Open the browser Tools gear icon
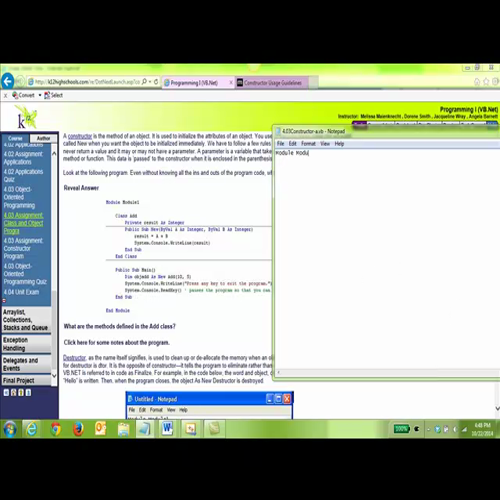 click(495, 82)
